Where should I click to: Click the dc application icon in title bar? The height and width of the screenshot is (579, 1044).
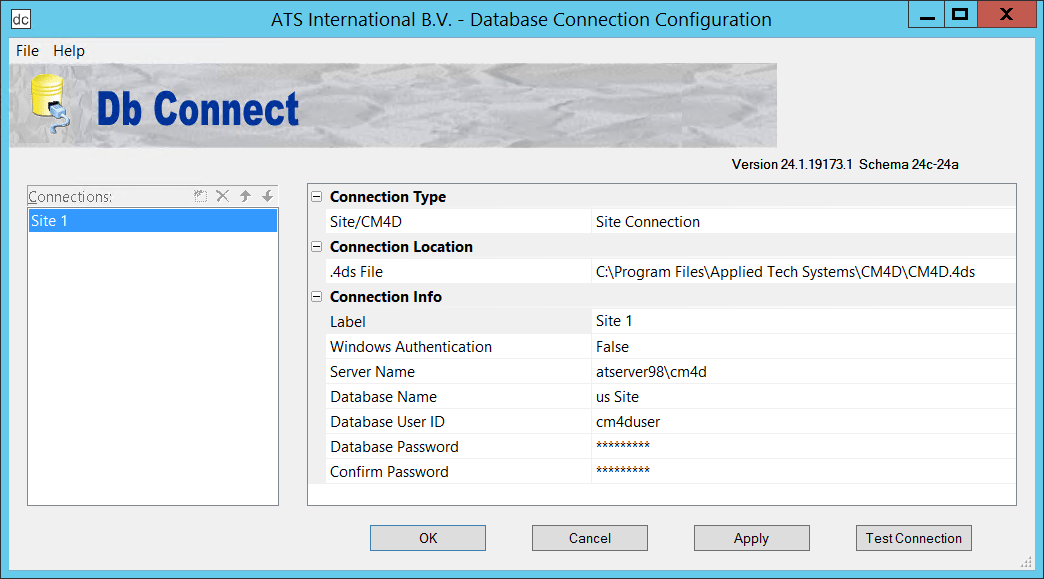[x=21, y=19]
